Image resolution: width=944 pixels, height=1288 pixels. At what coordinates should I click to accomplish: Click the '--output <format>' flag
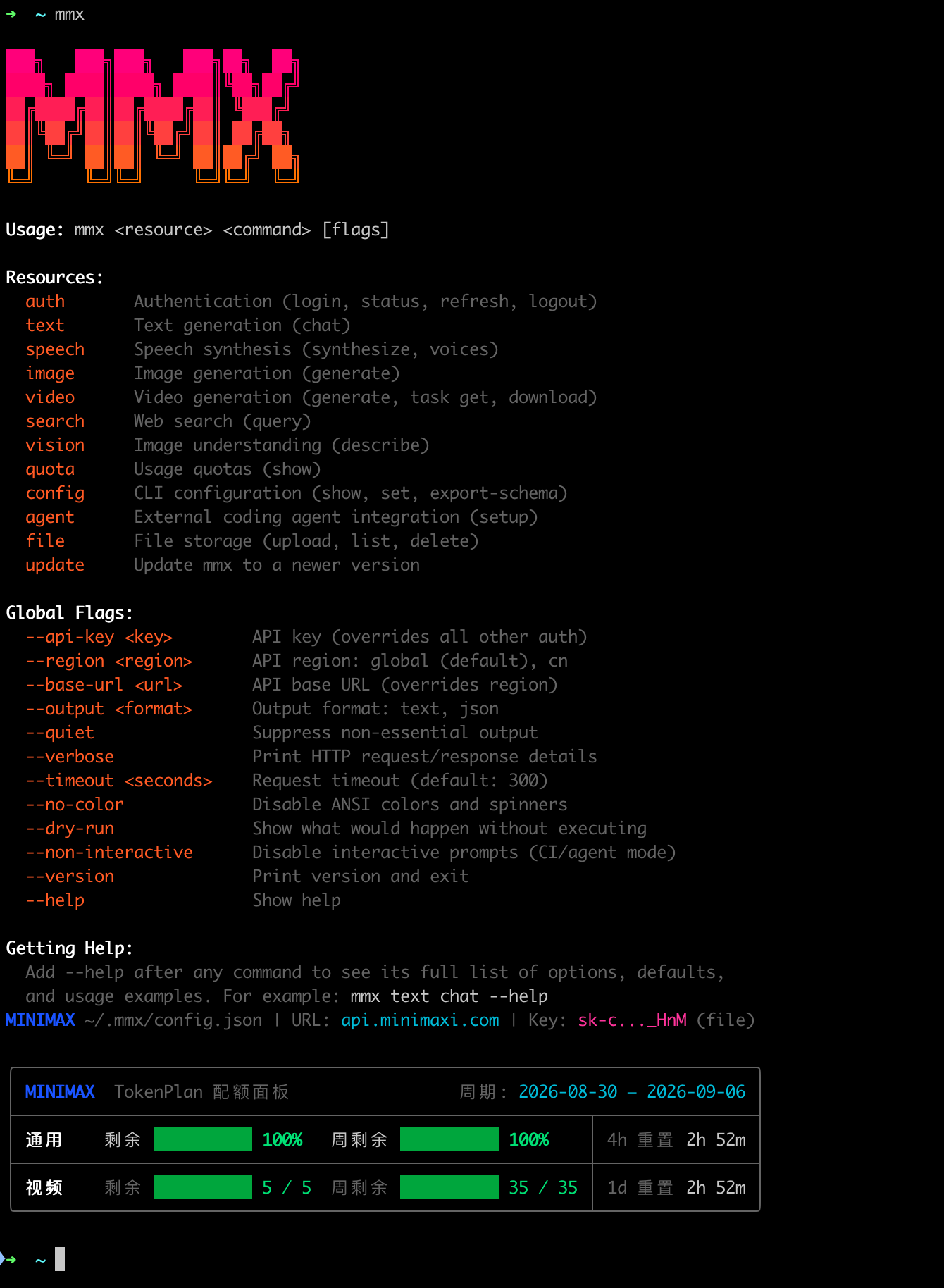tap(109, 709)
